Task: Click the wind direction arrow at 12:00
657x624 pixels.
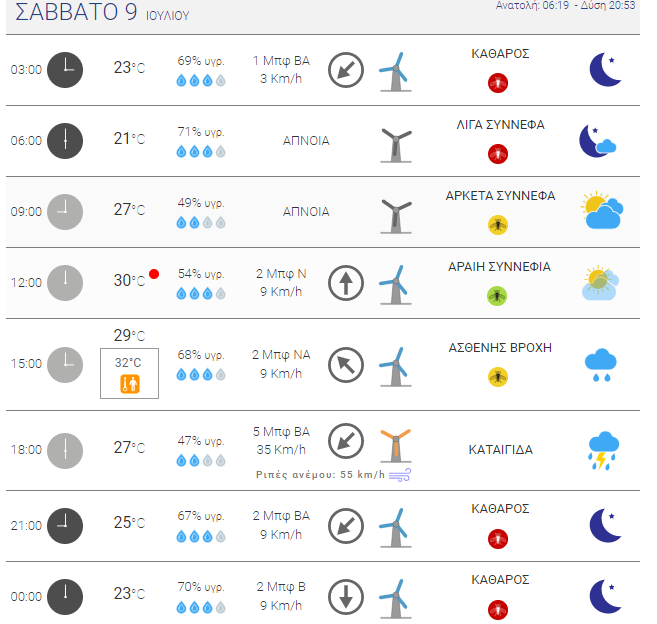Action: (346, 283)
